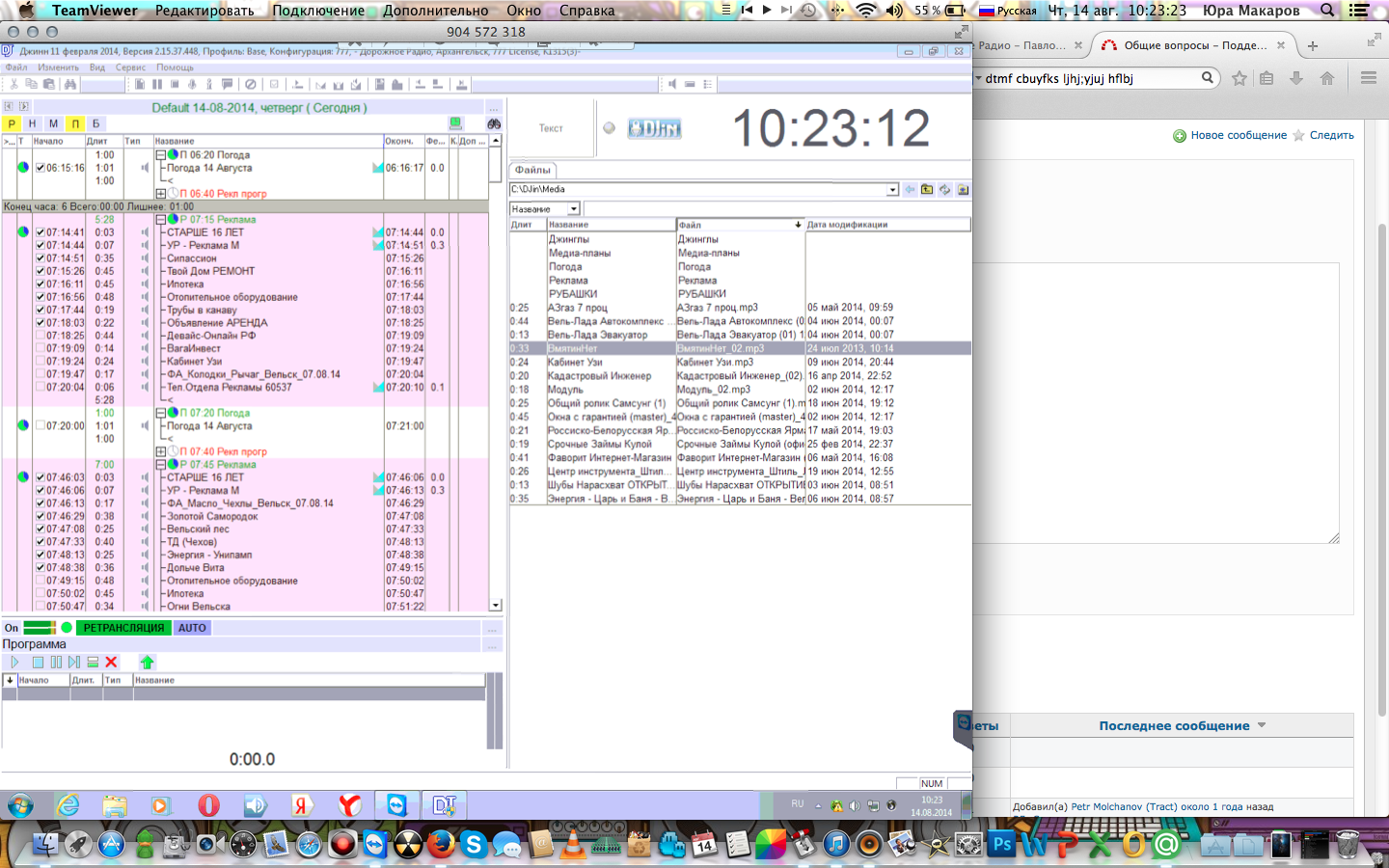Screen dimensions: 1389x868
Task: Click the paste clipboard icon in DJin toolbar
Action: 49,85
